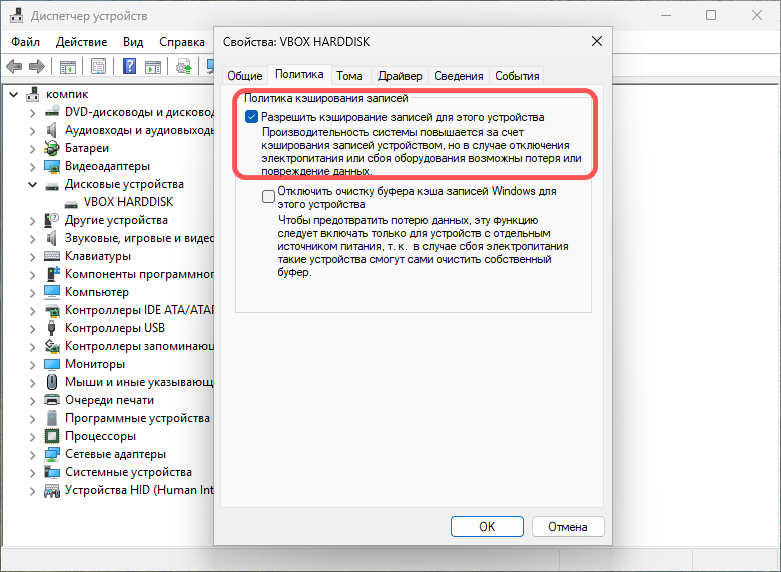Click the Батареи battery icon
Viewport: 781px width, 572px height.
click(53, 148)
